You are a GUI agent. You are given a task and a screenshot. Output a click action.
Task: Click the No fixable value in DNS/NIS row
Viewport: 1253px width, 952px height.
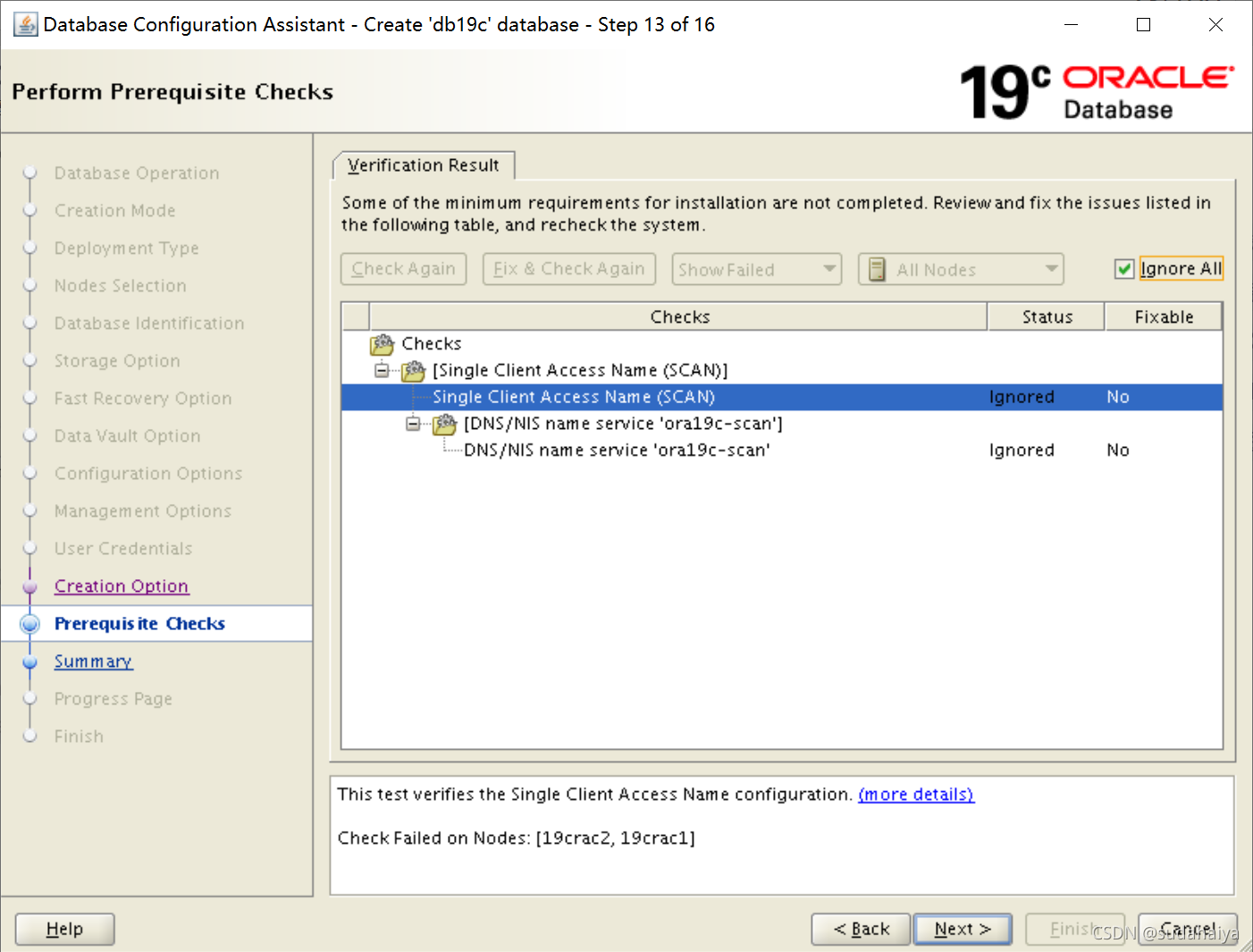(x=1118, y=451)
